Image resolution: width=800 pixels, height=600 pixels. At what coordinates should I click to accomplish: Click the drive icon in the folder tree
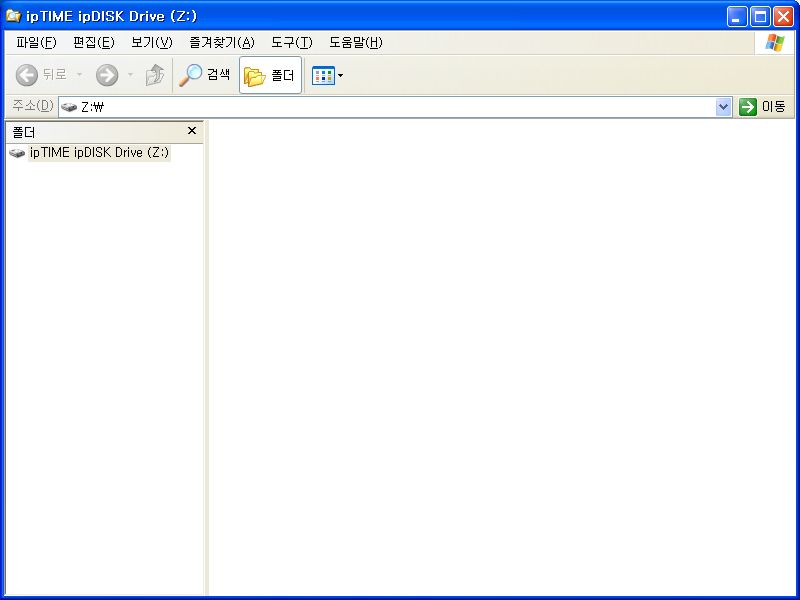17,153
